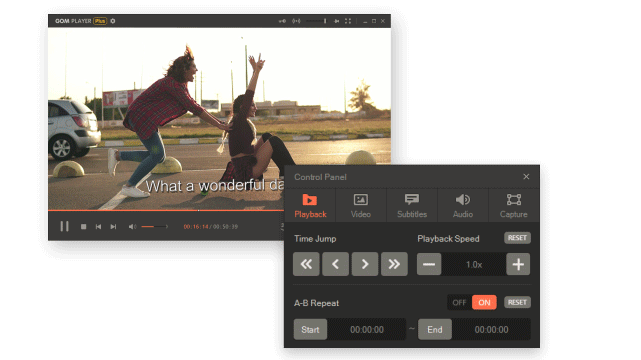Increase playback speed with plus button
641x360 pixels.
[x=518, y=264]
